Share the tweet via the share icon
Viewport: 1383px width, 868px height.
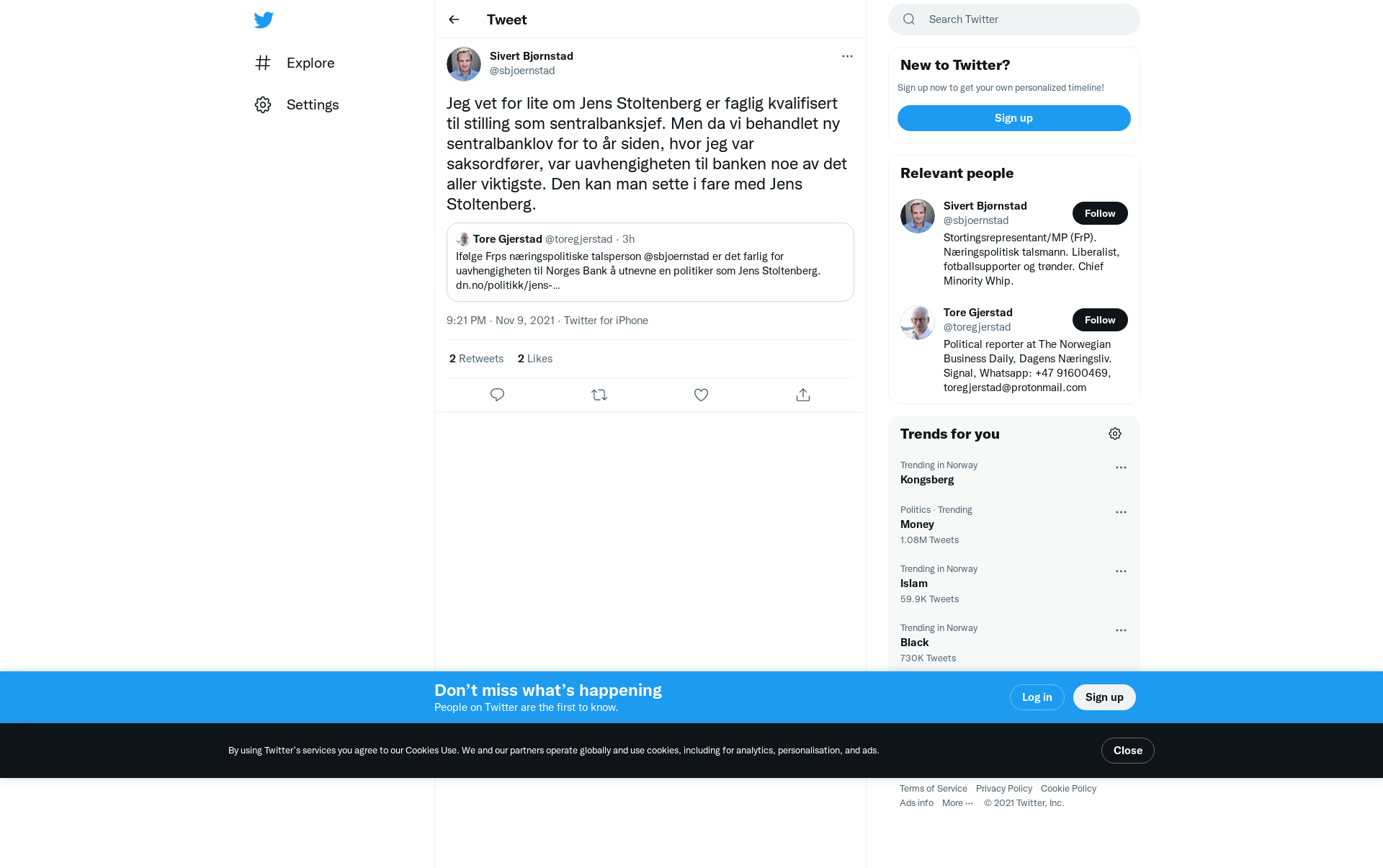(803, 395)
